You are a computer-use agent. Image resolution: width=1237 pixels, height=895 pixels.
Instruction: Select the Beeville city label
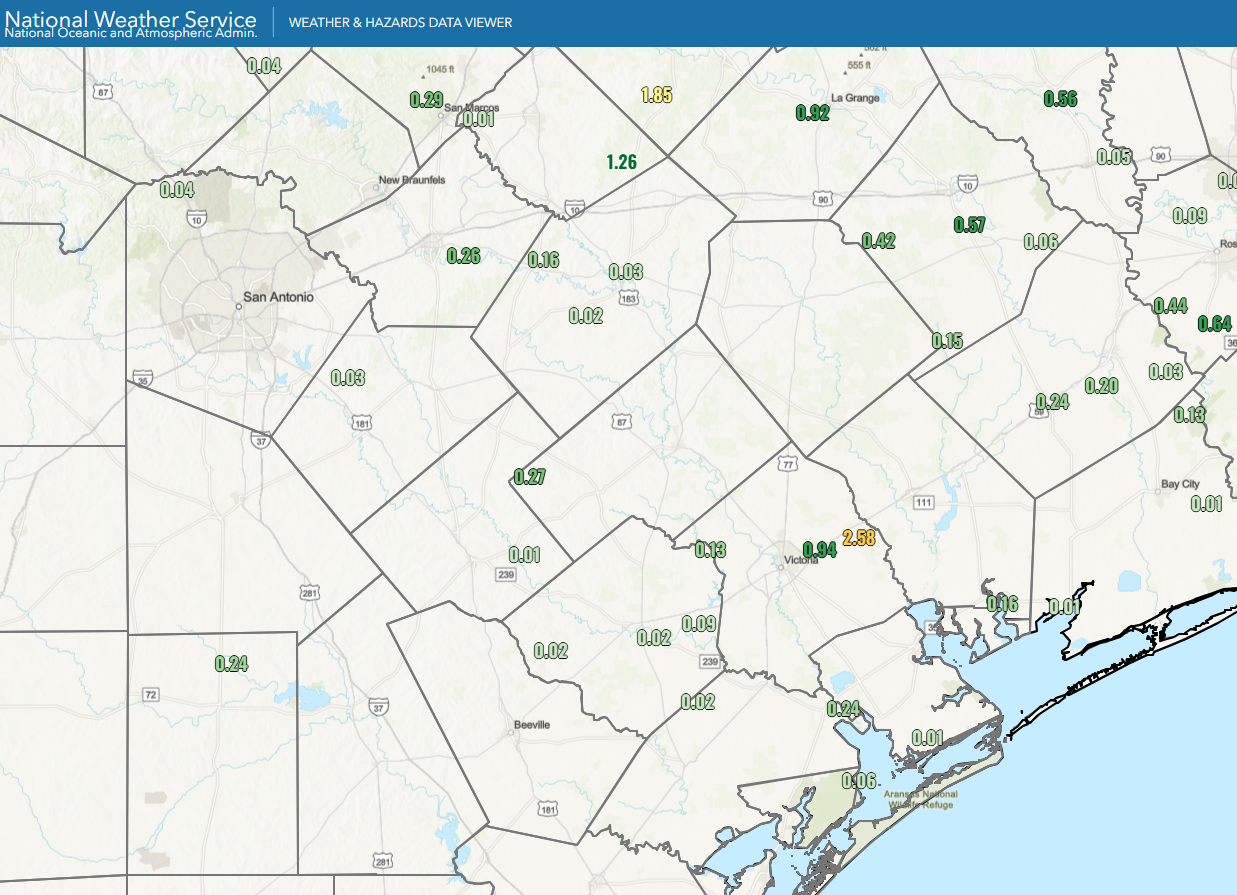[531, 725]
